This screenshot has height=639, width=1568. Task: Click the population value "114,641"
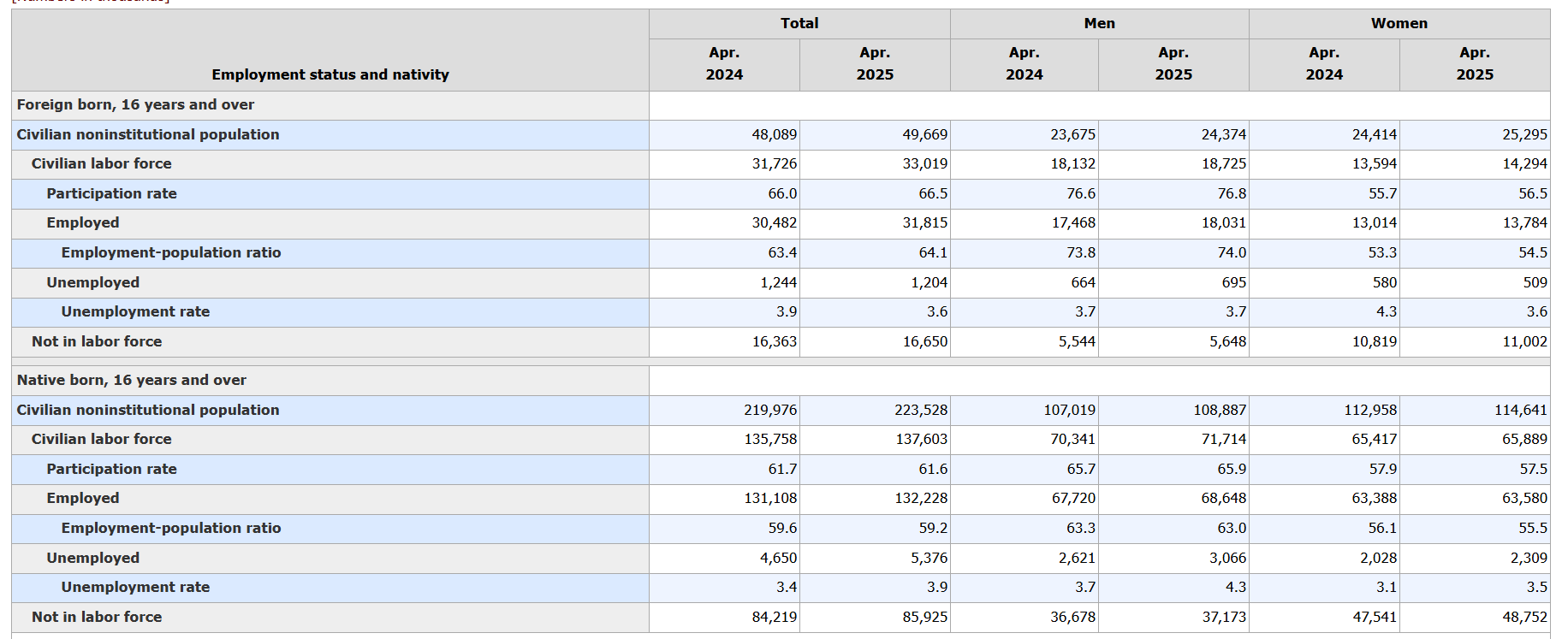[x=1521, y=410]
